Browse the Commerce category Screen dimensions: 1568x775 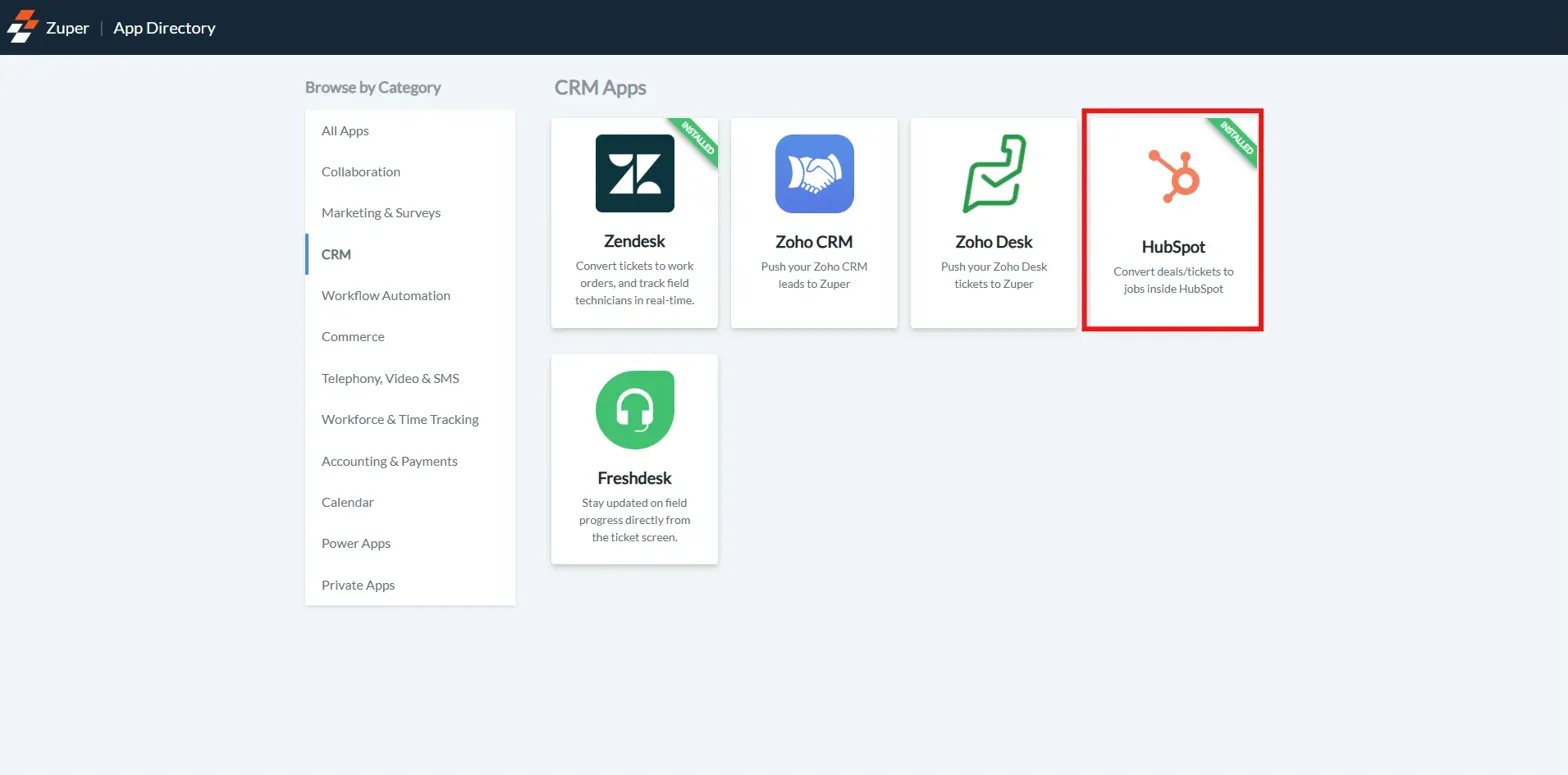coord(410,337)
